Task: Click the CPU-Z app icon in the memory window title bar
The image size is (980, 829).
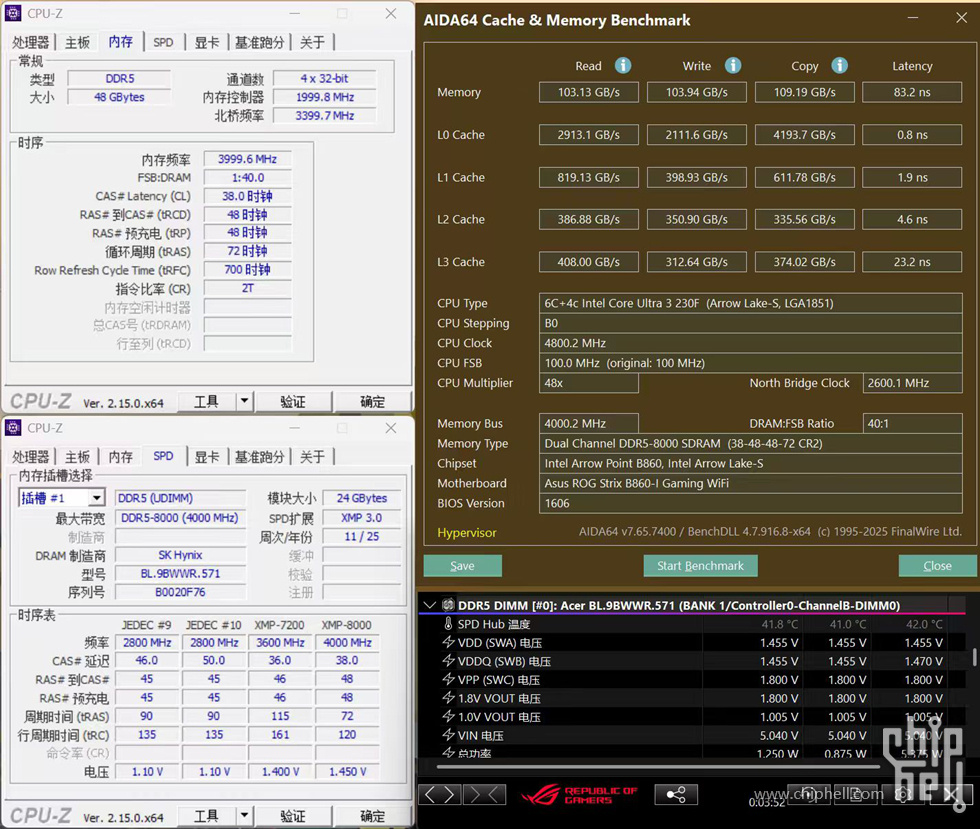Action: click(13, 13)
